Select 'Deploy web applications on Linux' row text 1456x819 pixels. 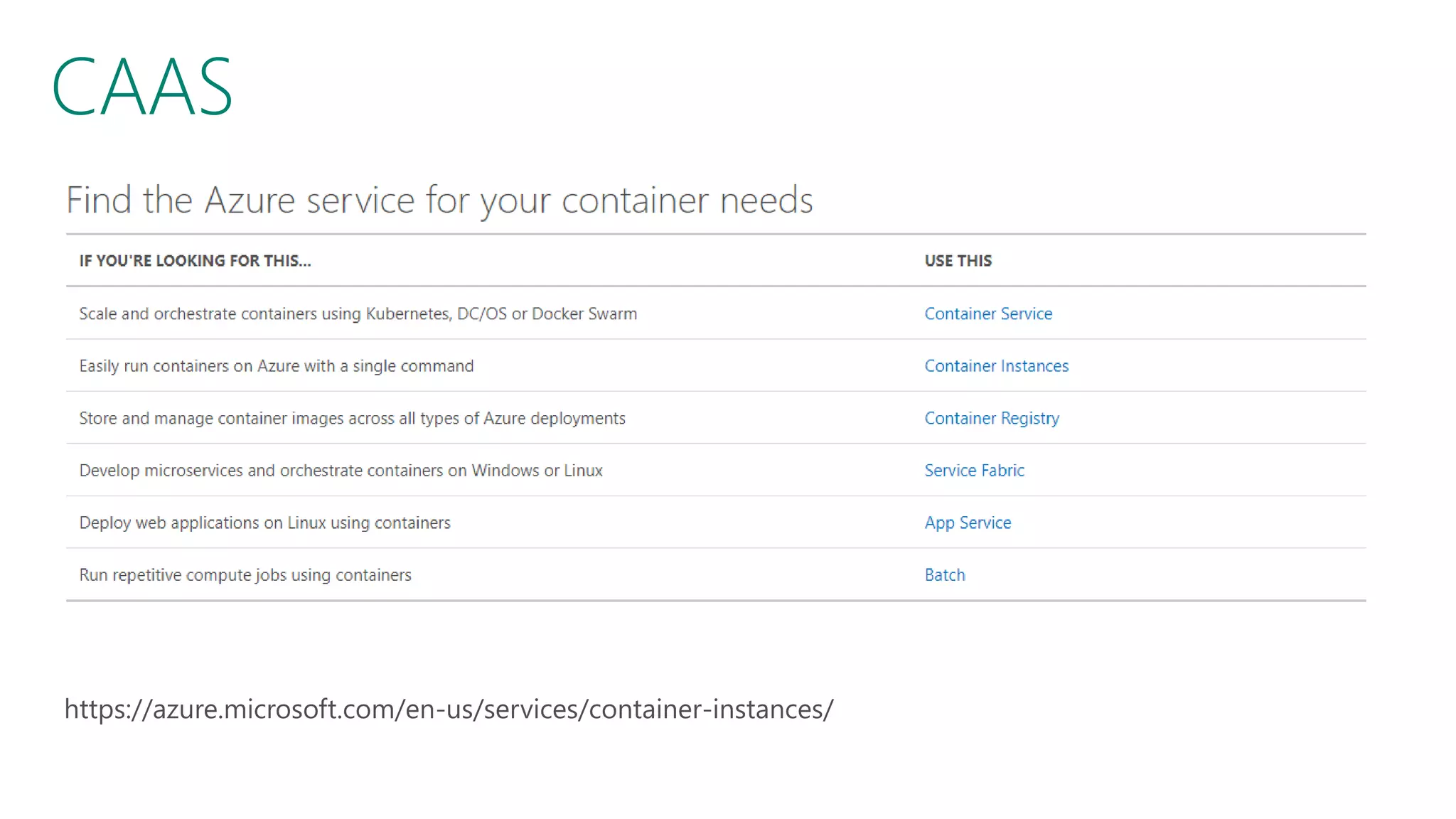264,523
